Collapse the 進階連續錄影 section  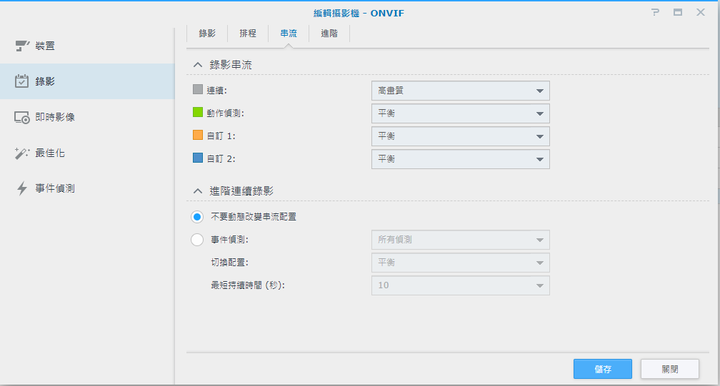pyautogui.click(x=197, y=191)
